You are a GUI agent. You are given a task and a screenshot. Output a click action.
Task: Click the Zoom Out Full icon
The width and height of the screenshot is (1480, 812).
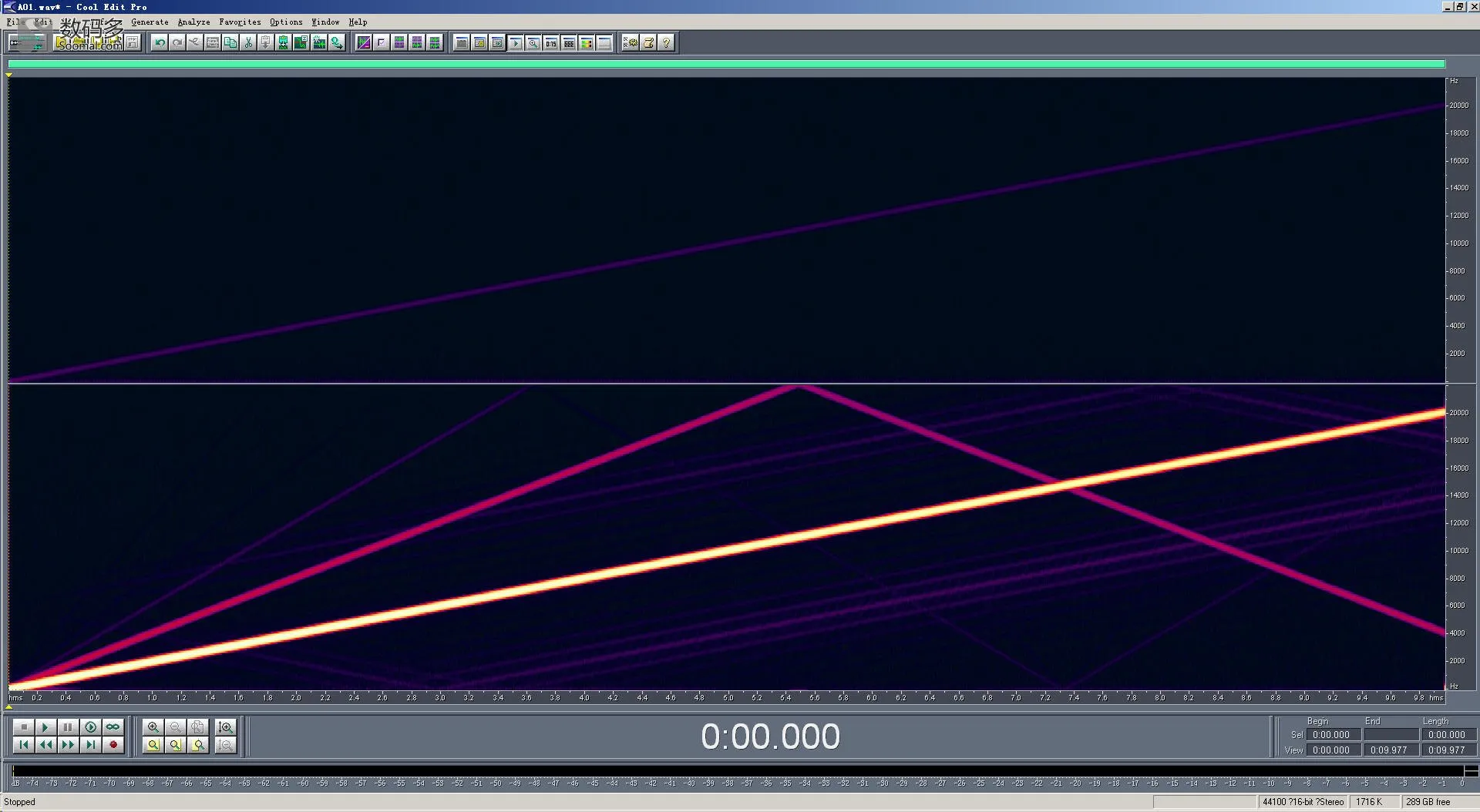[x=198, y=726]
